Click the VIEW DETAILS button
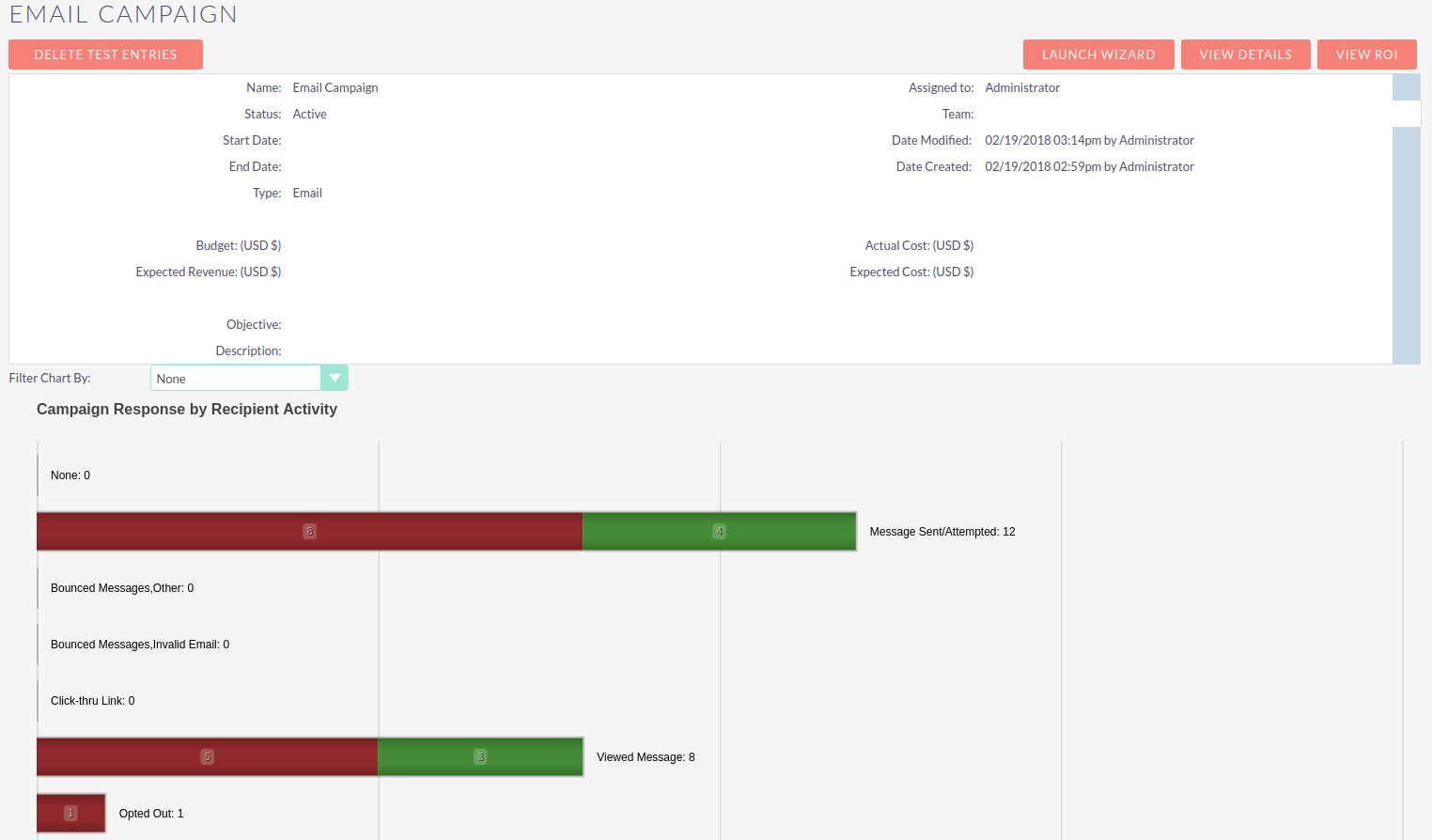Viewport: 1432px width, 840px height. point(1245,54)
